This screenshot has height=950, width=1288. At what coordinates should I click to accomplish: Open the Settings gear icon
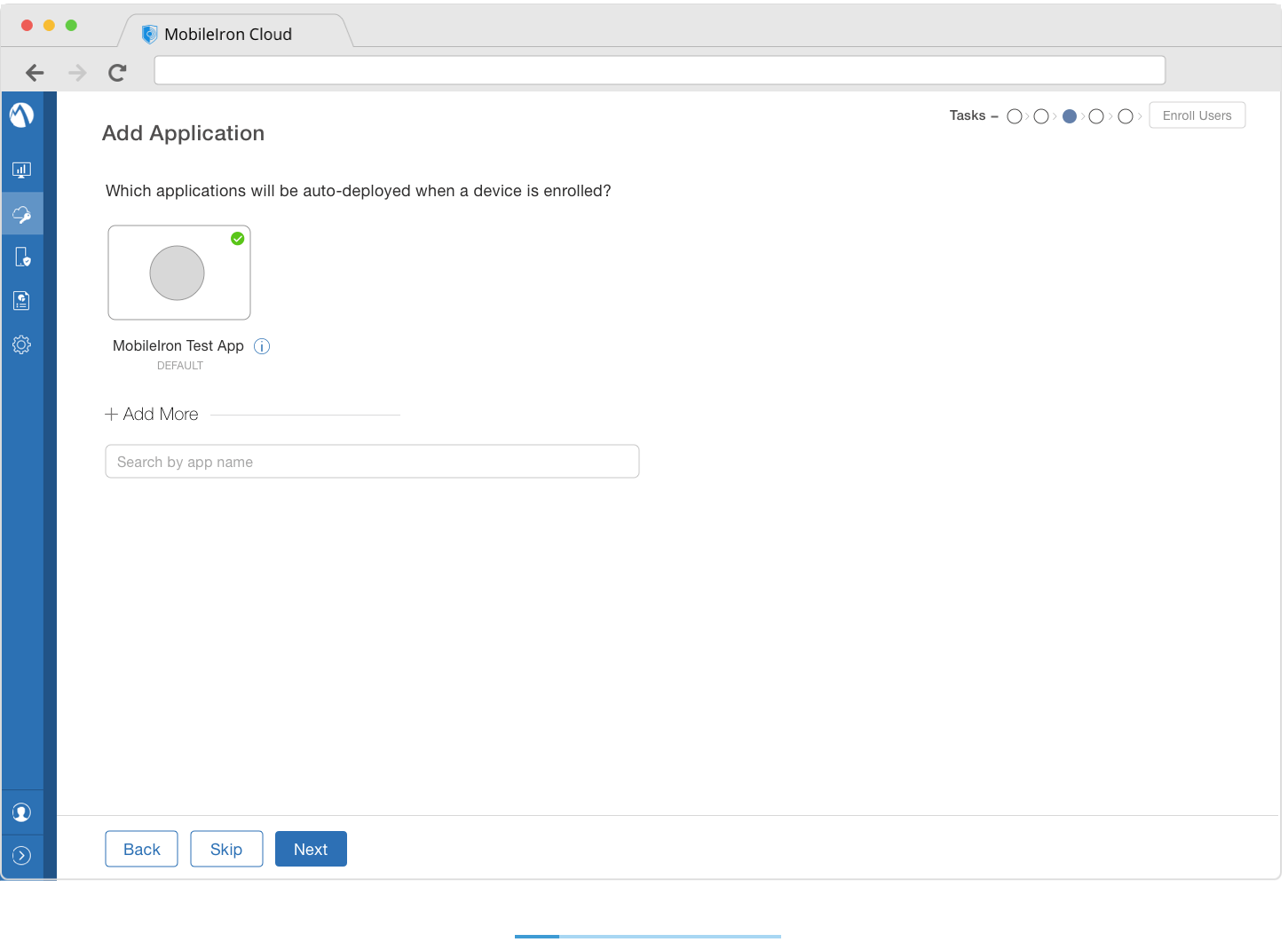pyautogui.click(x=21, y=344)
